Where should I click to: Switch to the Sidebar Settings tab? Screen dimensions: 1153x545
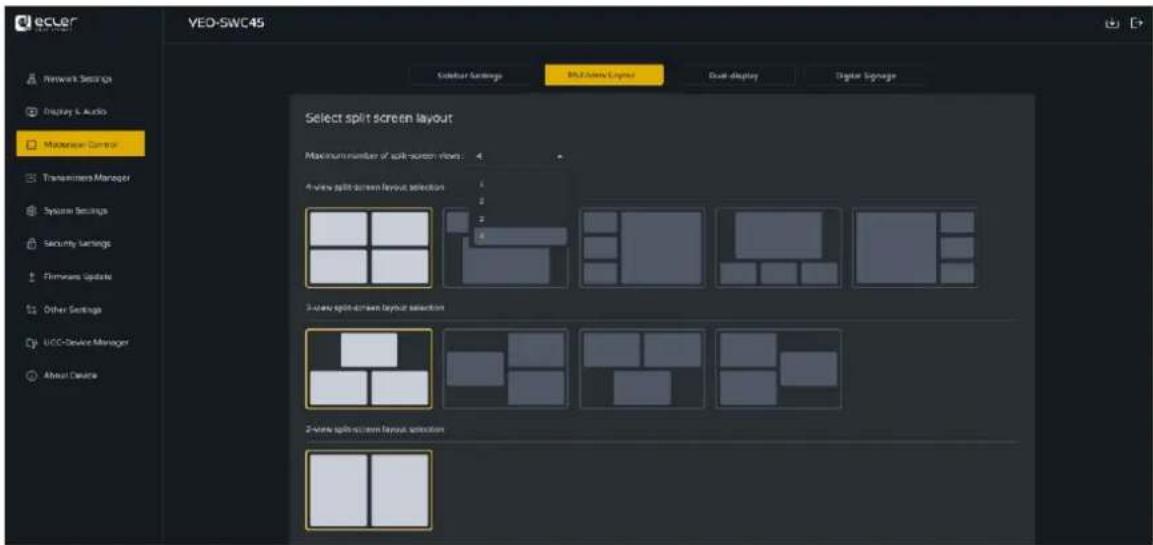[x=469, y=75]
